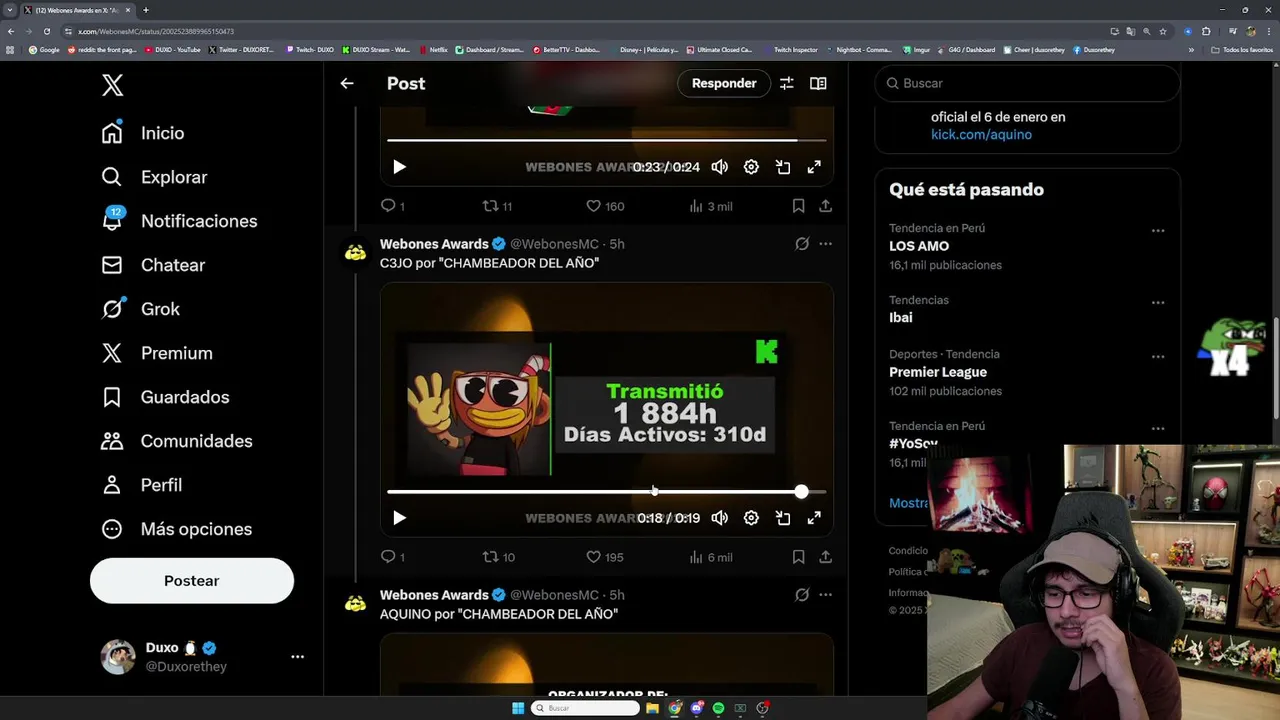The image size is (1280, 720).
Task: Toggle reader view icon in Post header
Action: tap(818, 83)
